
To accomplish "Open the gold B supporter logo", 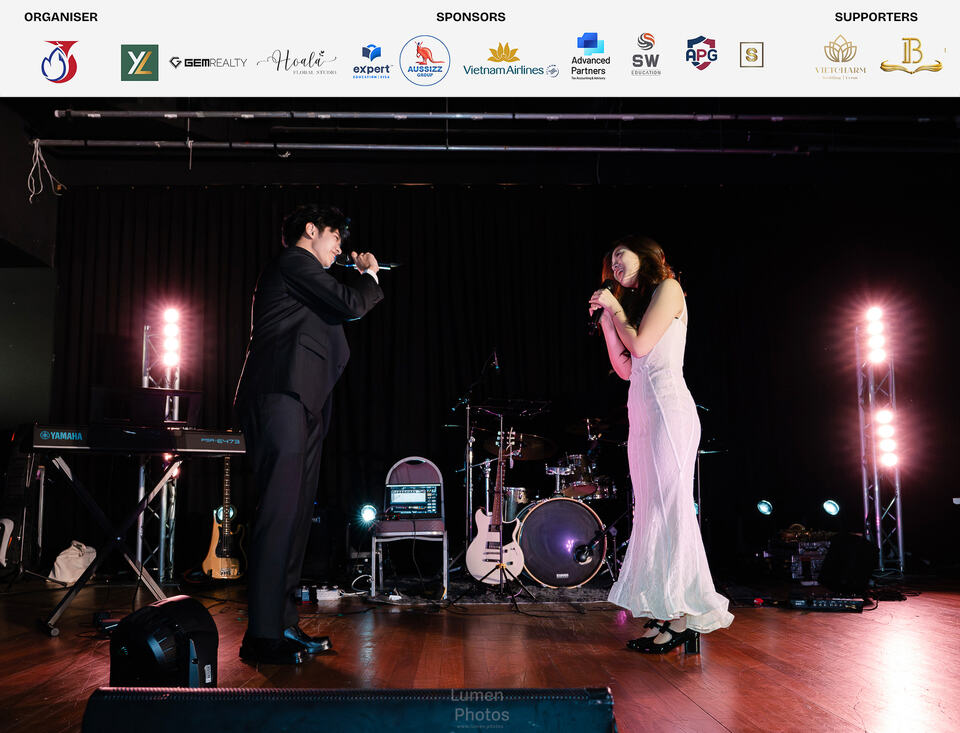I will [911, 56].
